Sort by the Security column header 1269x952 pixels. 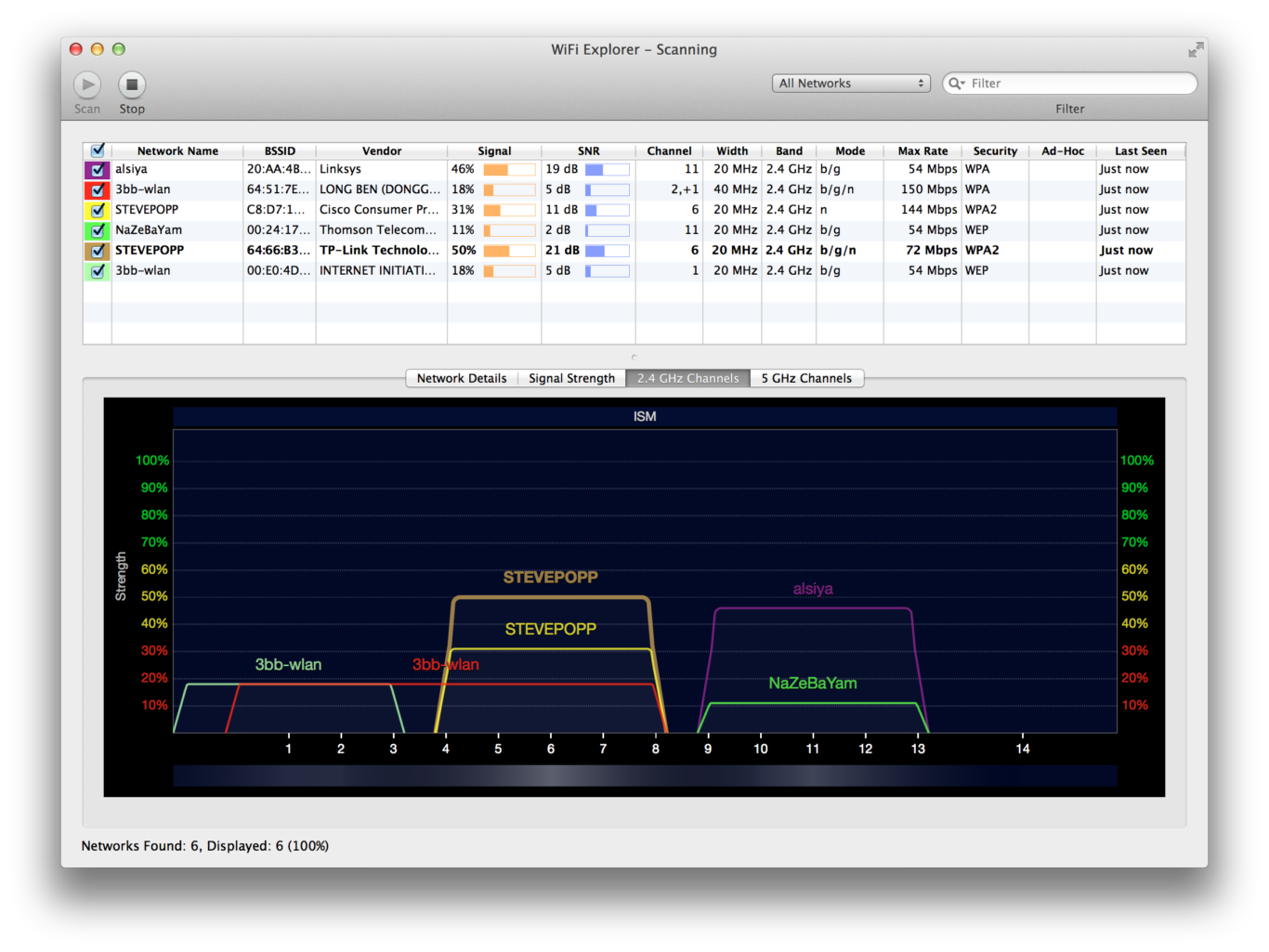click(x=995, y=151)
